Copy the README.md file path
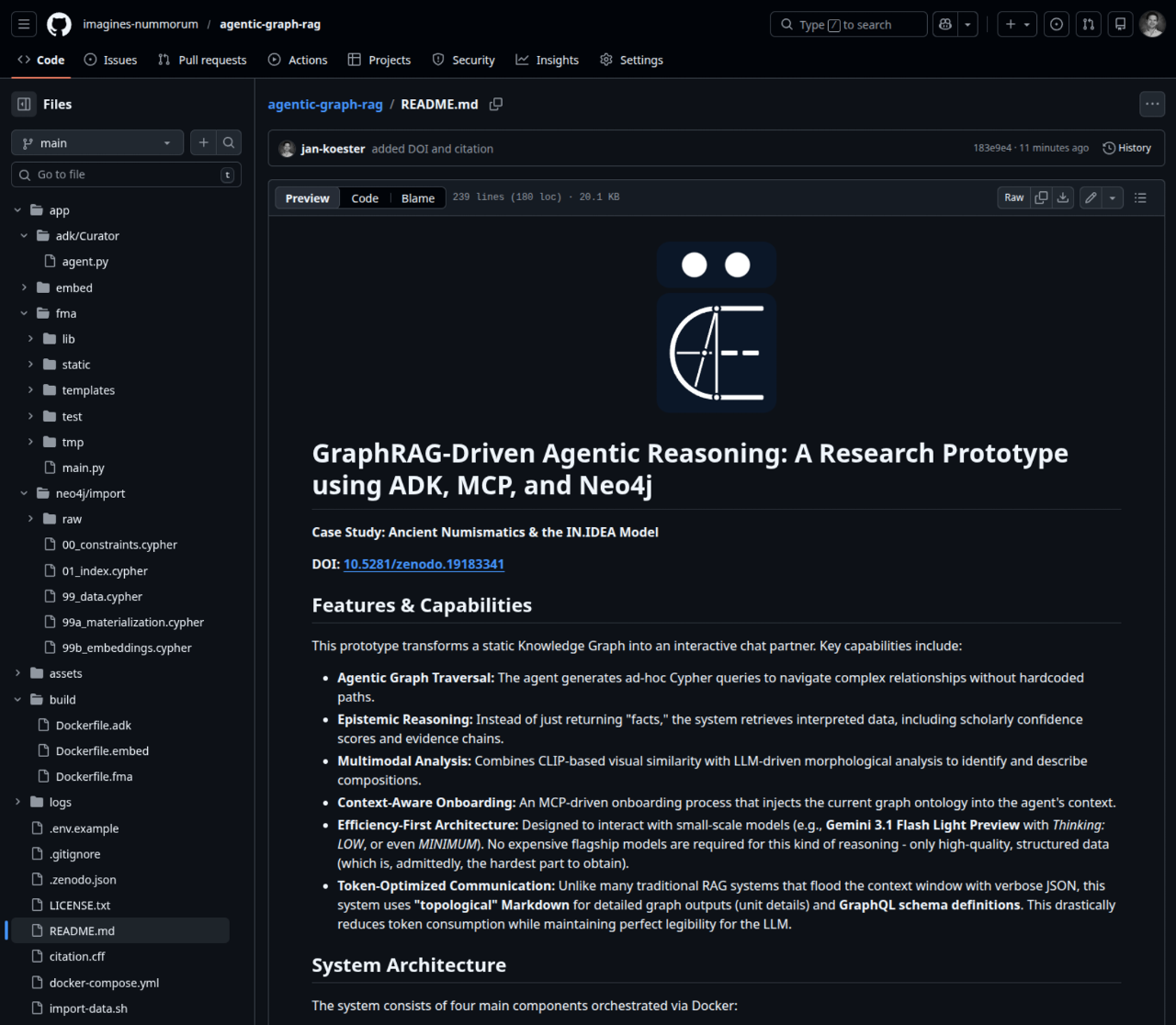Viewport: 1176px width, 1025px height. point(496,105)
